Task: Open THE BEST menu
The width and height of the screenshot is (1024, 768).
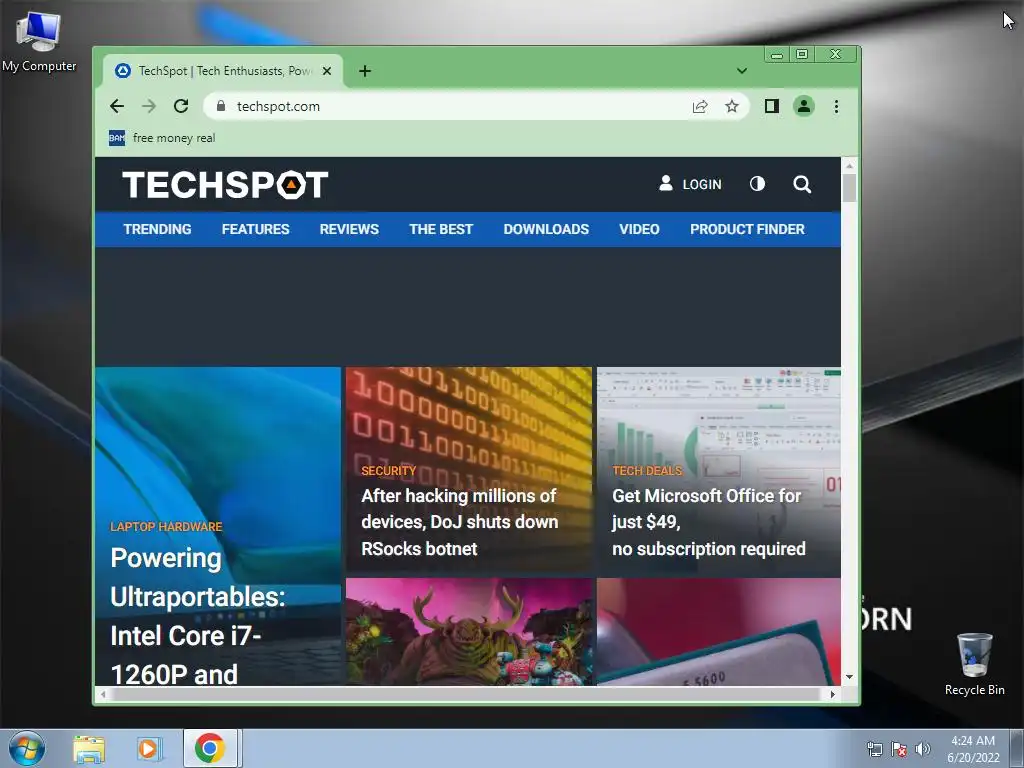Action: 441,229
